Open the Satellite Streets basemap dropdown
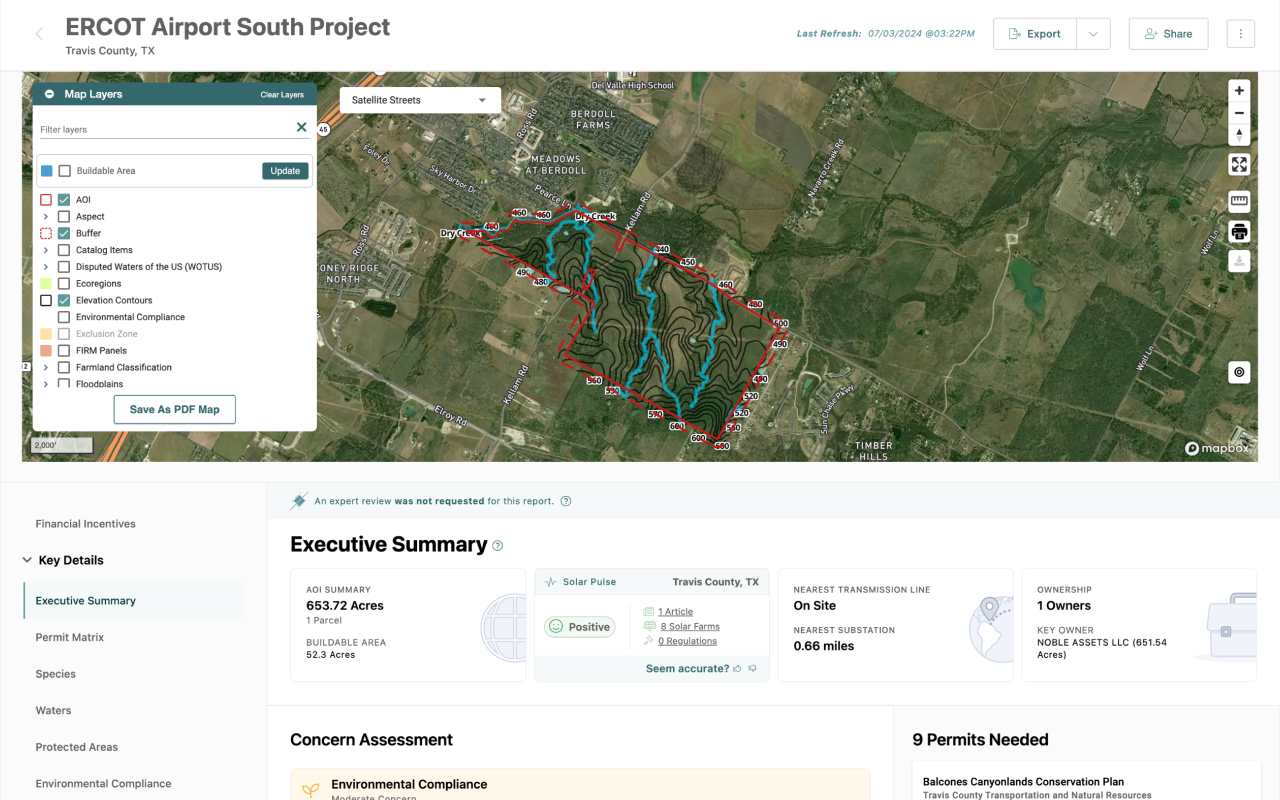 419,100
